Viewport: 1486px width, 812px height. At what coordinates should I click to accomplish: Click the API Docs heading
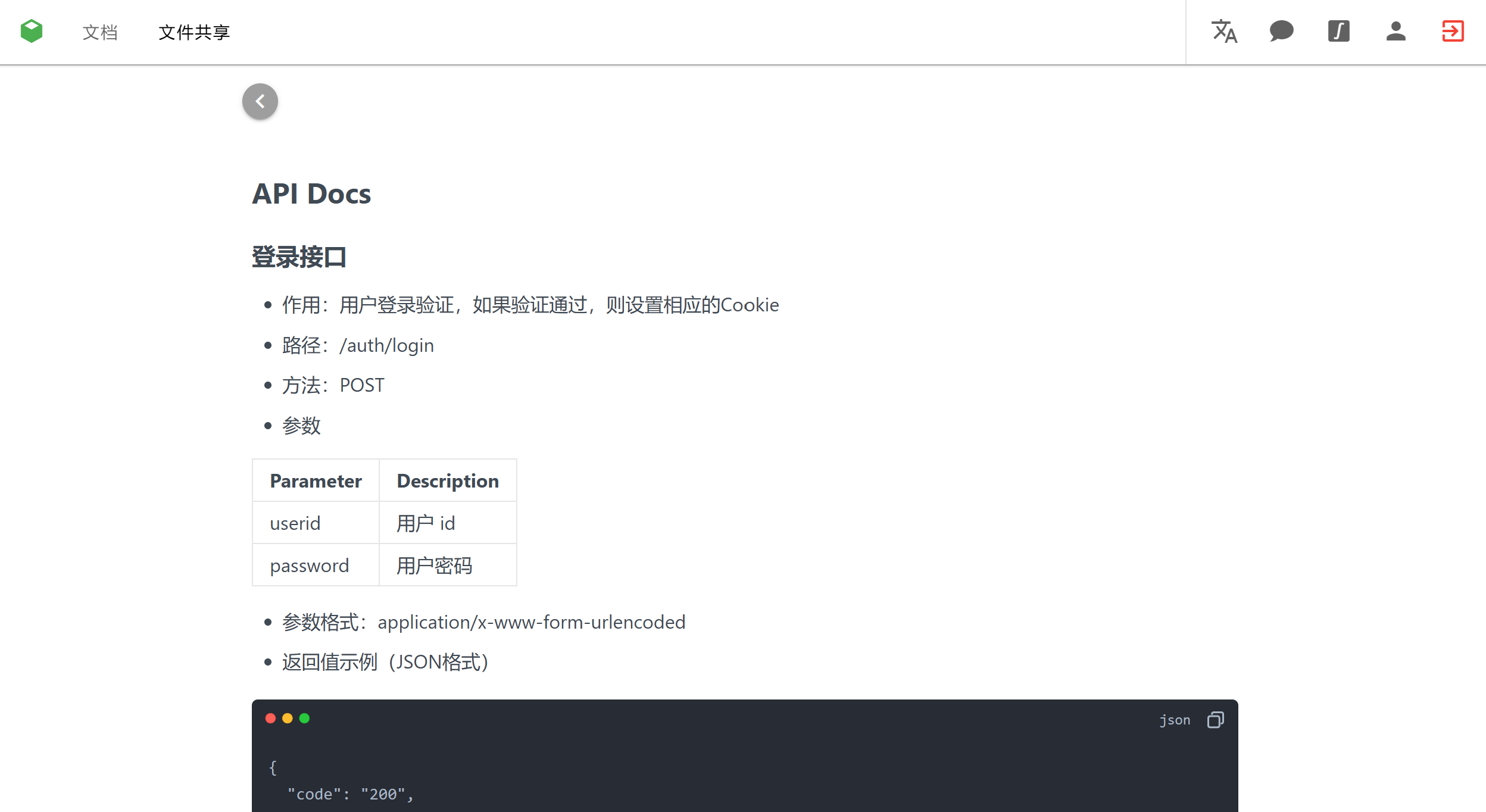point(311,194)
